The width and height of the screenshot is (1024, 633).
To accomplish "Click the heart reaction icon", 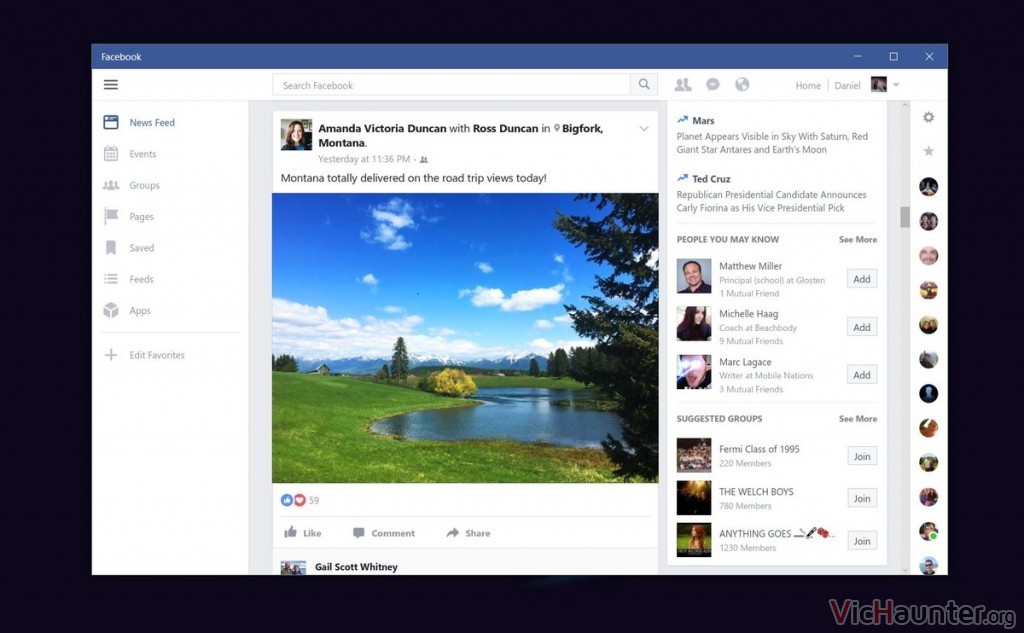I will (300, 500).
